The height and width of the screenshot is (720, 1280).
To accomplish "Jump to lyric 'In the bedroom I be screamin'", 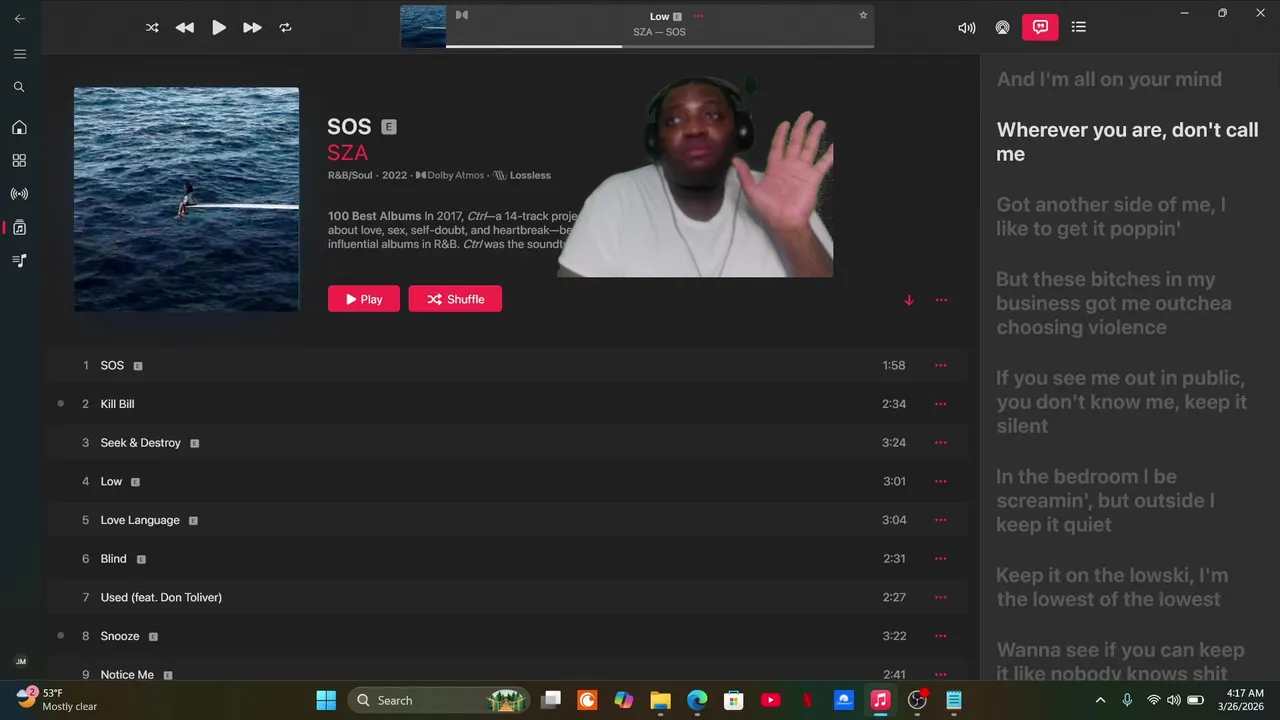I will [x=1105, y=500].
